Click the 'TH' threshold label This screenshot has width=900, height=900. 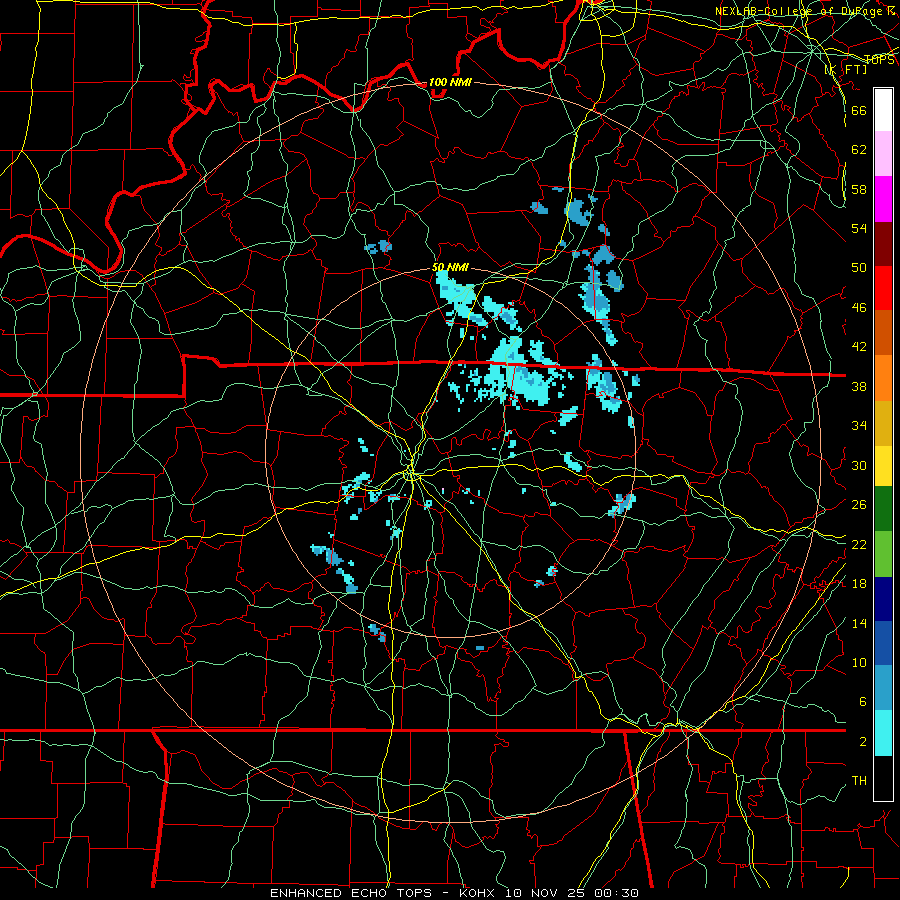coord(859,781)
